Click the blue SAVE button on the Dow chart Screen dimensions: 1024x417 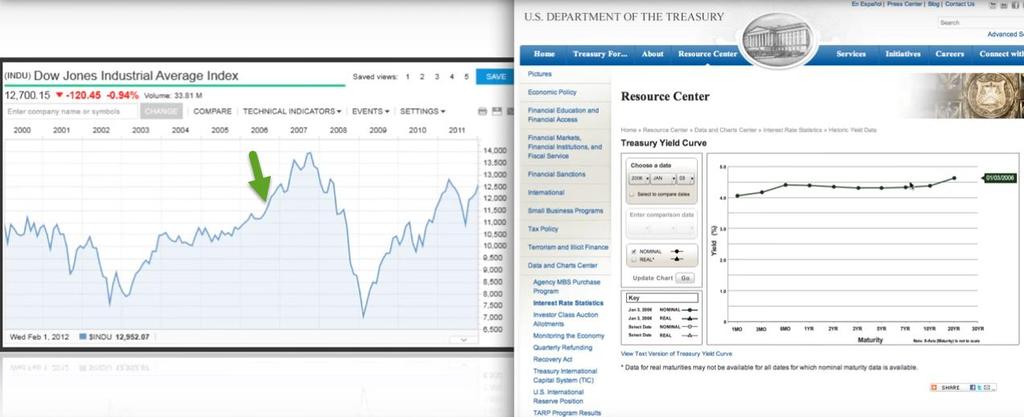[495, 76]
